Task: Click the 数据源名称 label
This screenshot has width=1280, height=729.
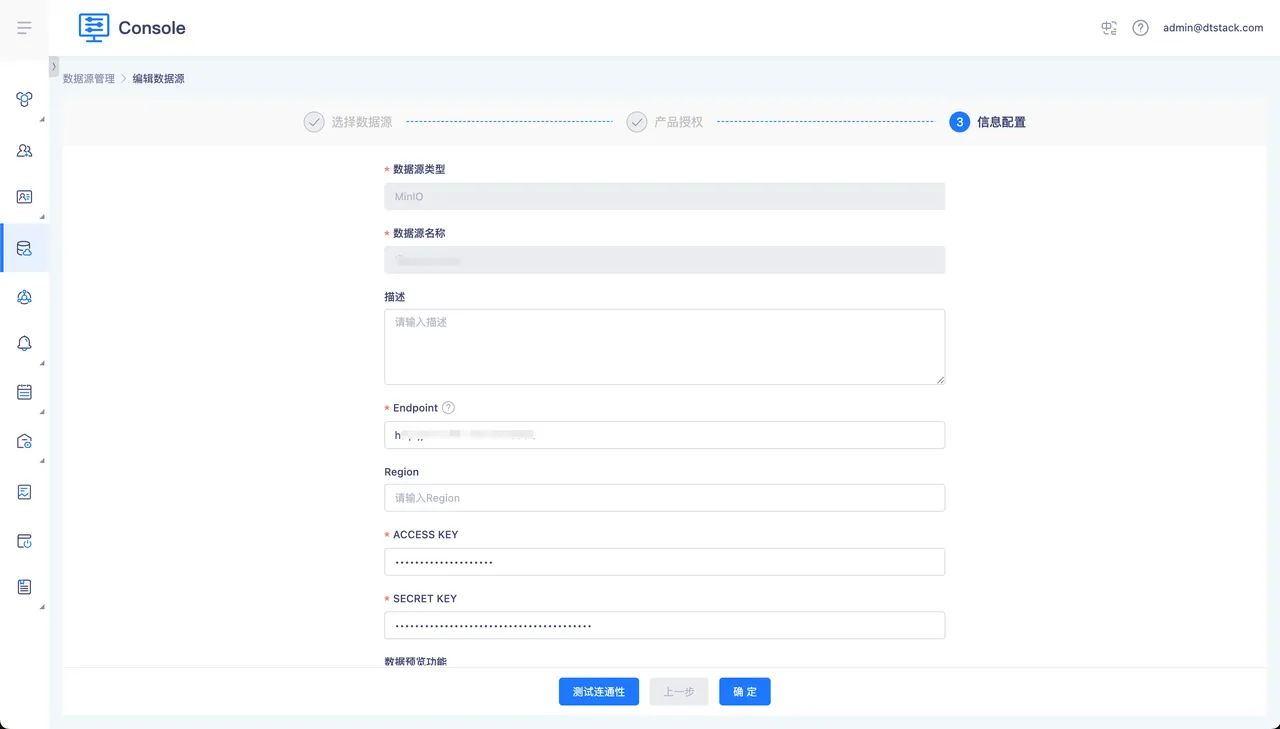Action: click(x=419, y=233)
